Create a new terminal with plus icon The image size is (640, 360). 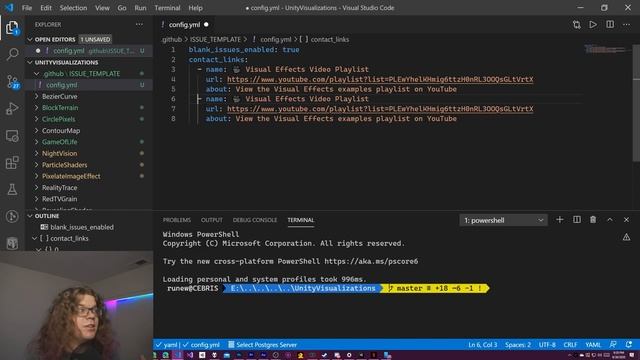coord(560,220)
